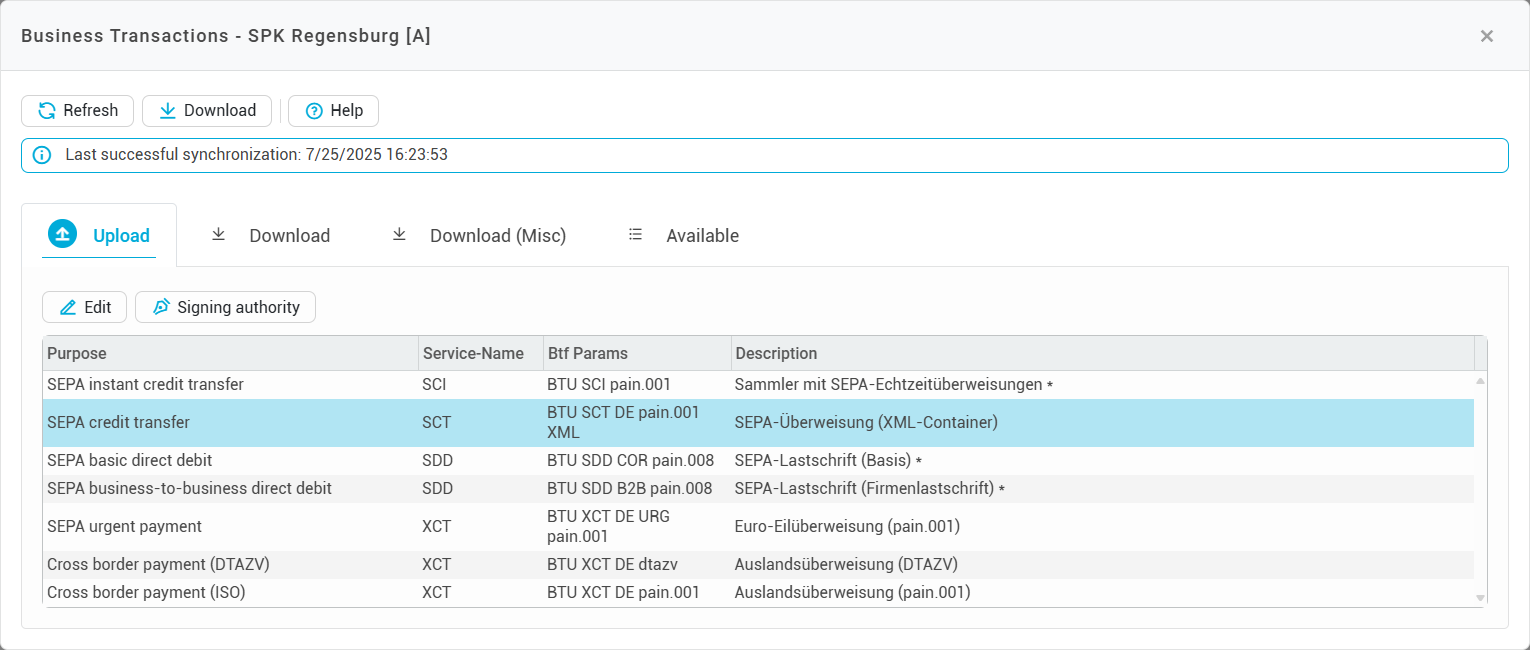
Task: Click the info icon beside synchronization message
Action: [x=41, y=155]
